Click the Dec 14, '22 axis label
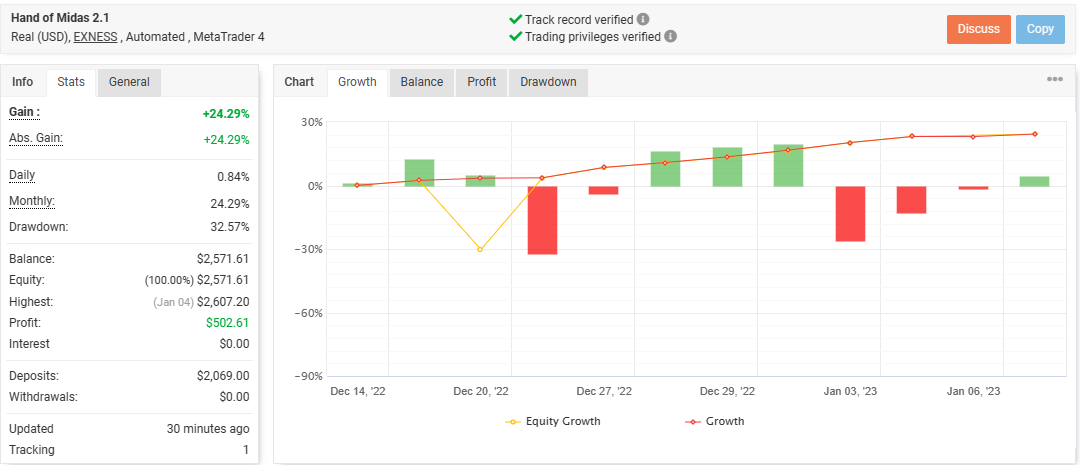The image size is (1080, 465). pyautogui.click(x=358, y=391)
